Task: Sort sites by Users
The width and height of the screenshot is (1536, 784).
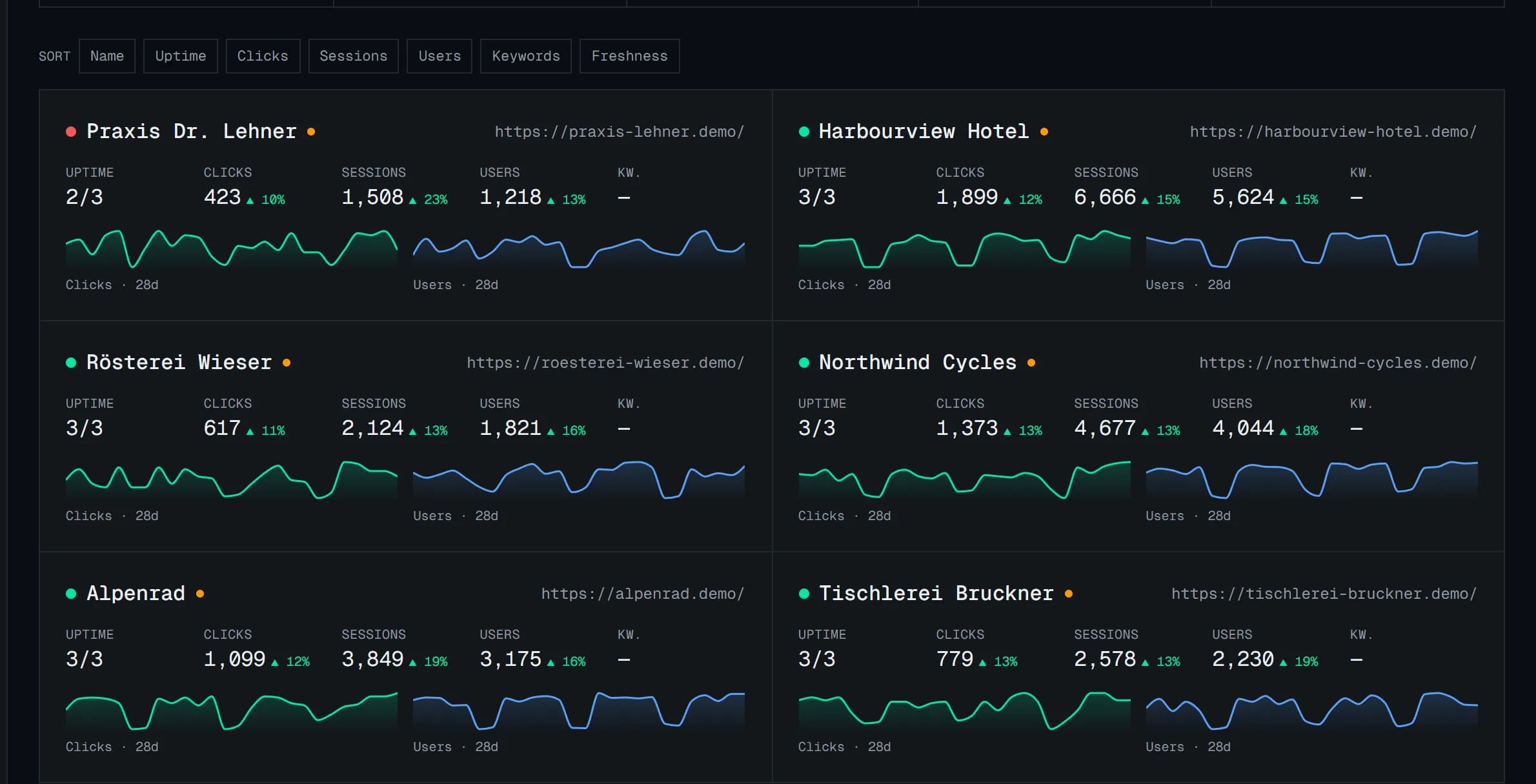Action: click(440, 56)
